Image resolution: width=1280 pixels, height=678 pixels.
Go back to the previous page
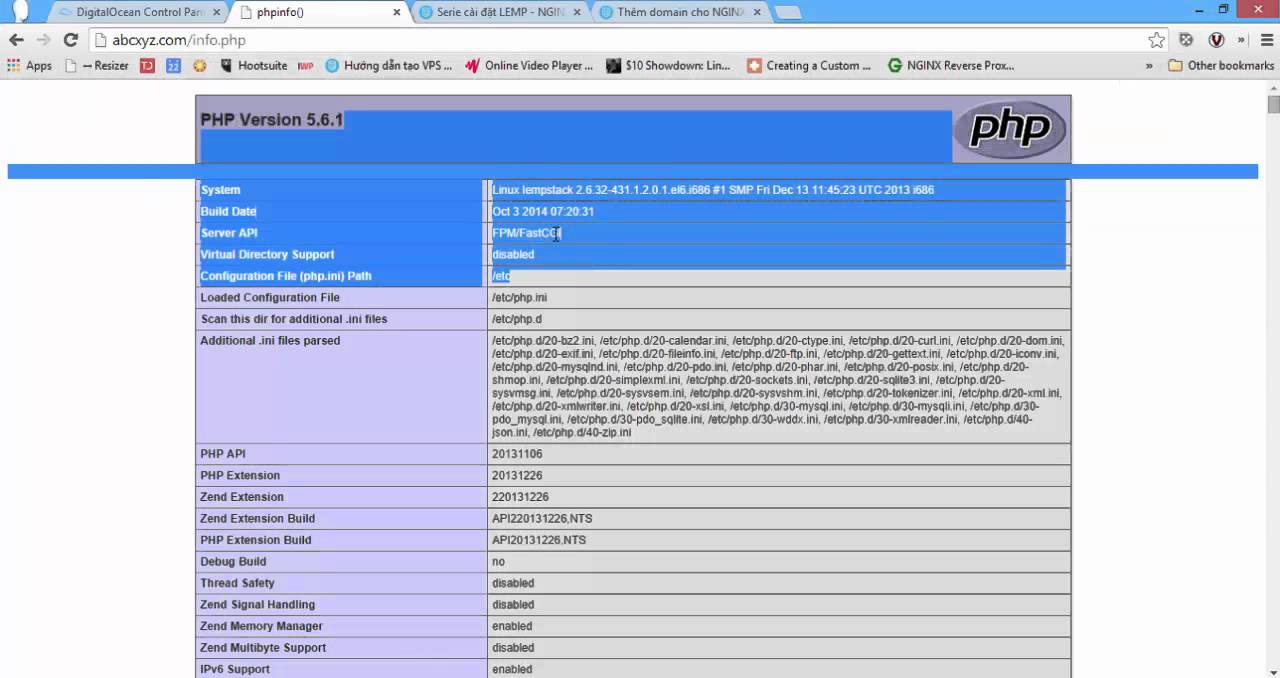tap(16, 40)
